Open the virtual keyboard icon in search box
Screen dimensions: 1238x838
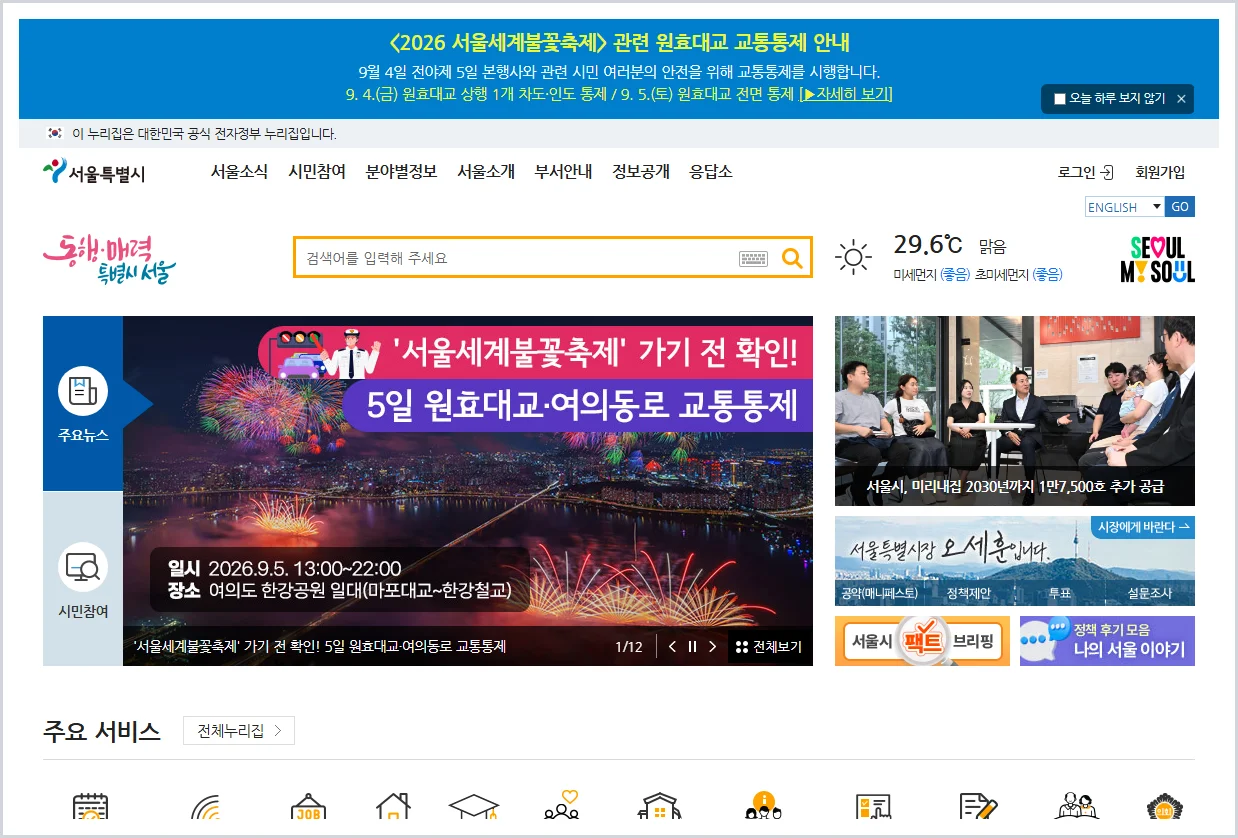click(x=753, y=258)
